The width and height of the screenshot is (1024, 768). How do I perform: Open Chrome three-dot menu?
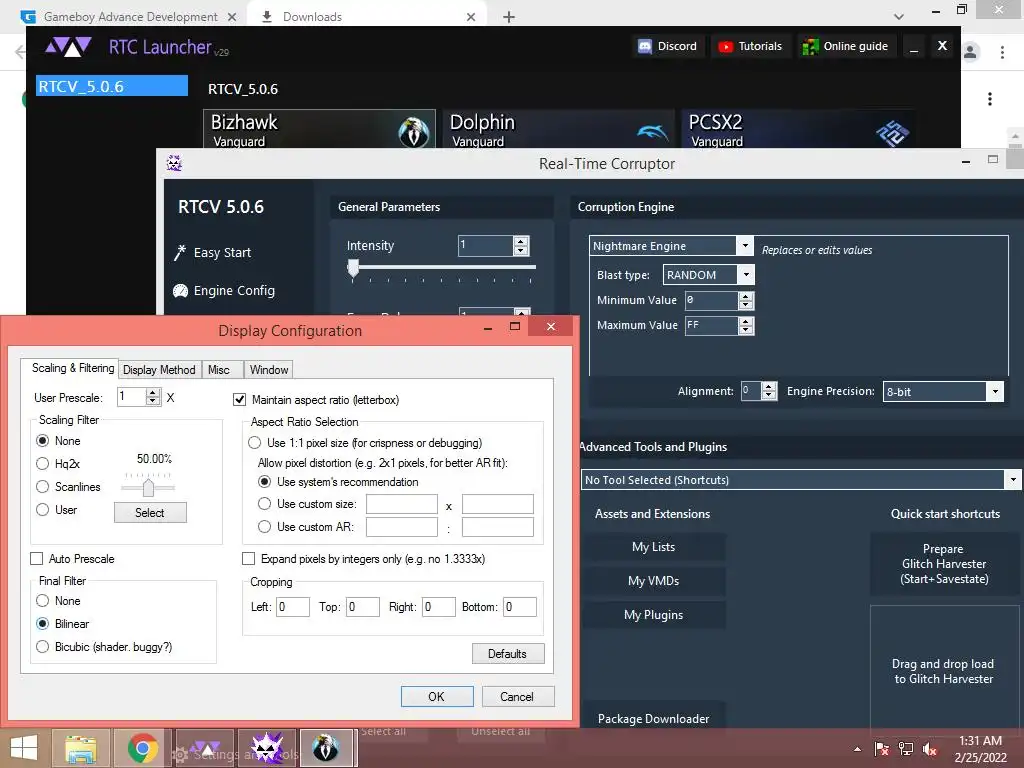pos(1002,52)
